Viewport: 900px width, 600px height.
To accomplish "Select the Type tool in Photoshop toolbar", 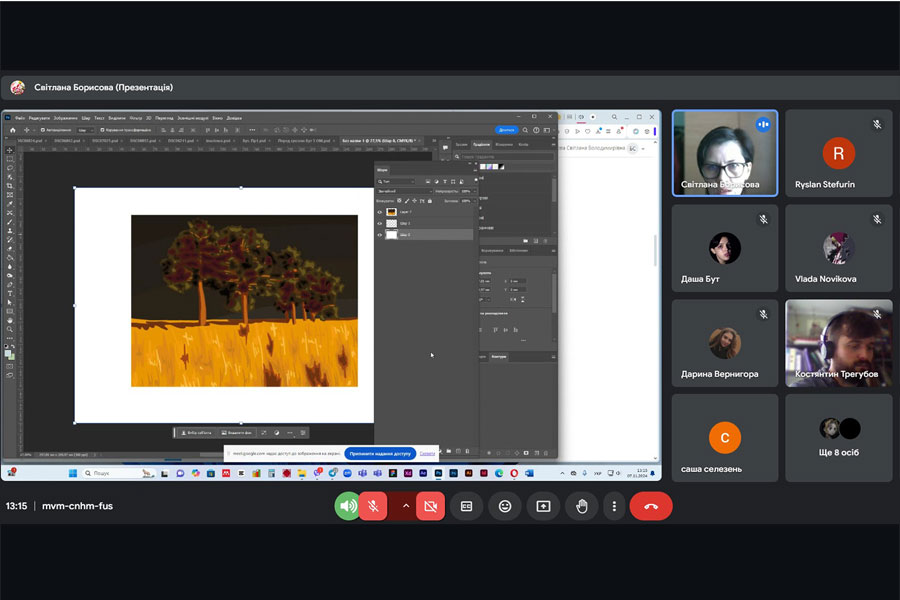I will [10, 293].
